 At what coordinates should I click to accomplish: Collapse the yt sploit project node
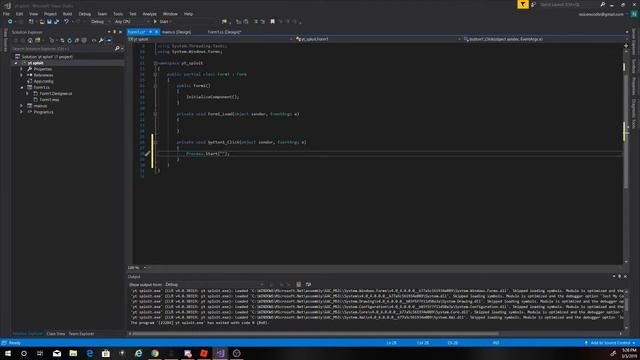pos(16,63)
